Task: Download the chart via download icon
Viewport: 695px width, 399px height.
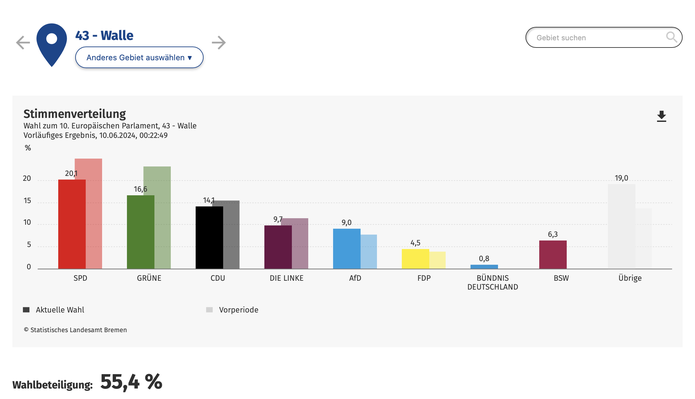Action: coord(661,116)
